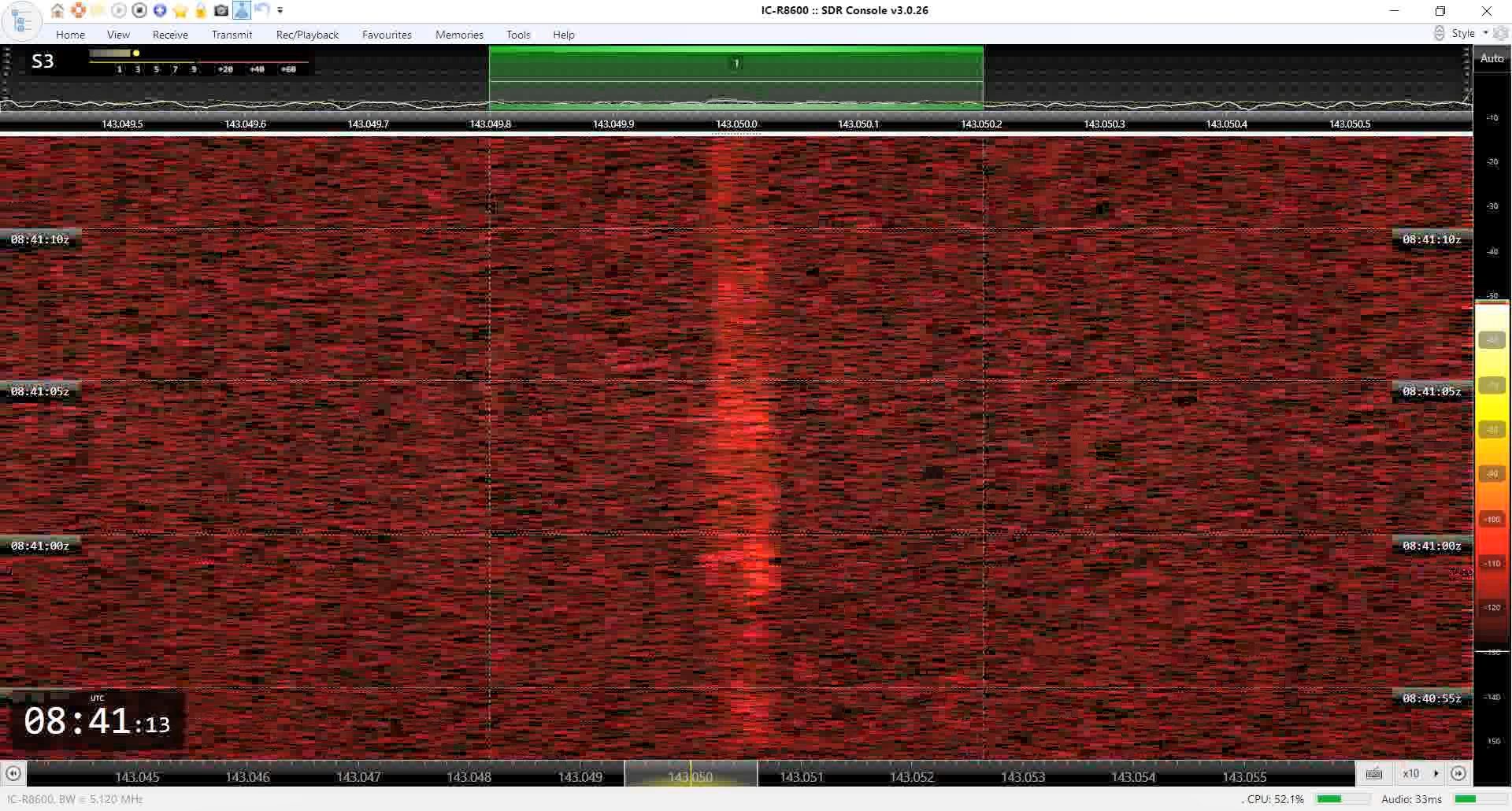Click the padlock lock icon

click(x=201, y=10)
